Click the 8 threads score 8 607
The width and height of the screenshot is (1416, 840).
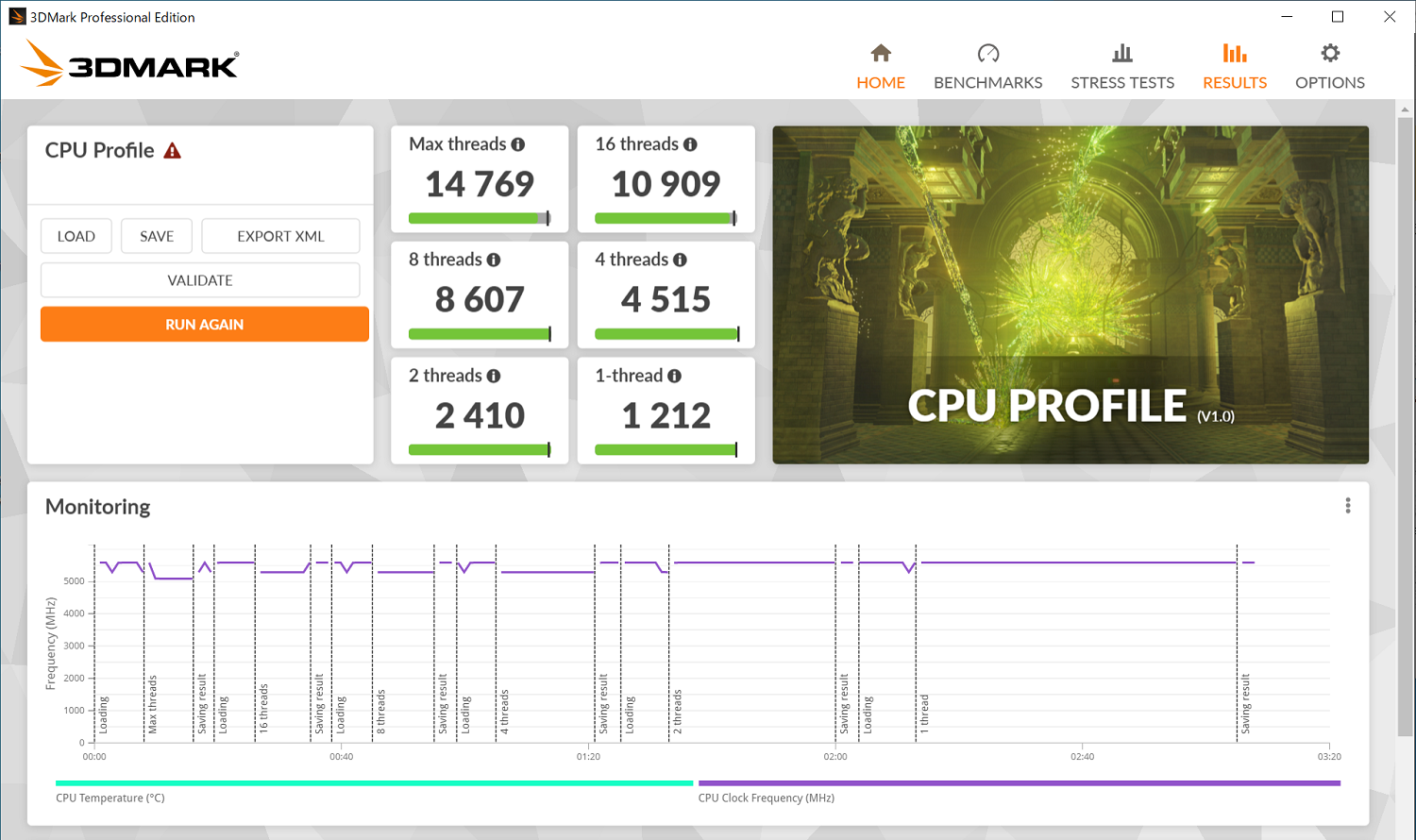point(480,300)
